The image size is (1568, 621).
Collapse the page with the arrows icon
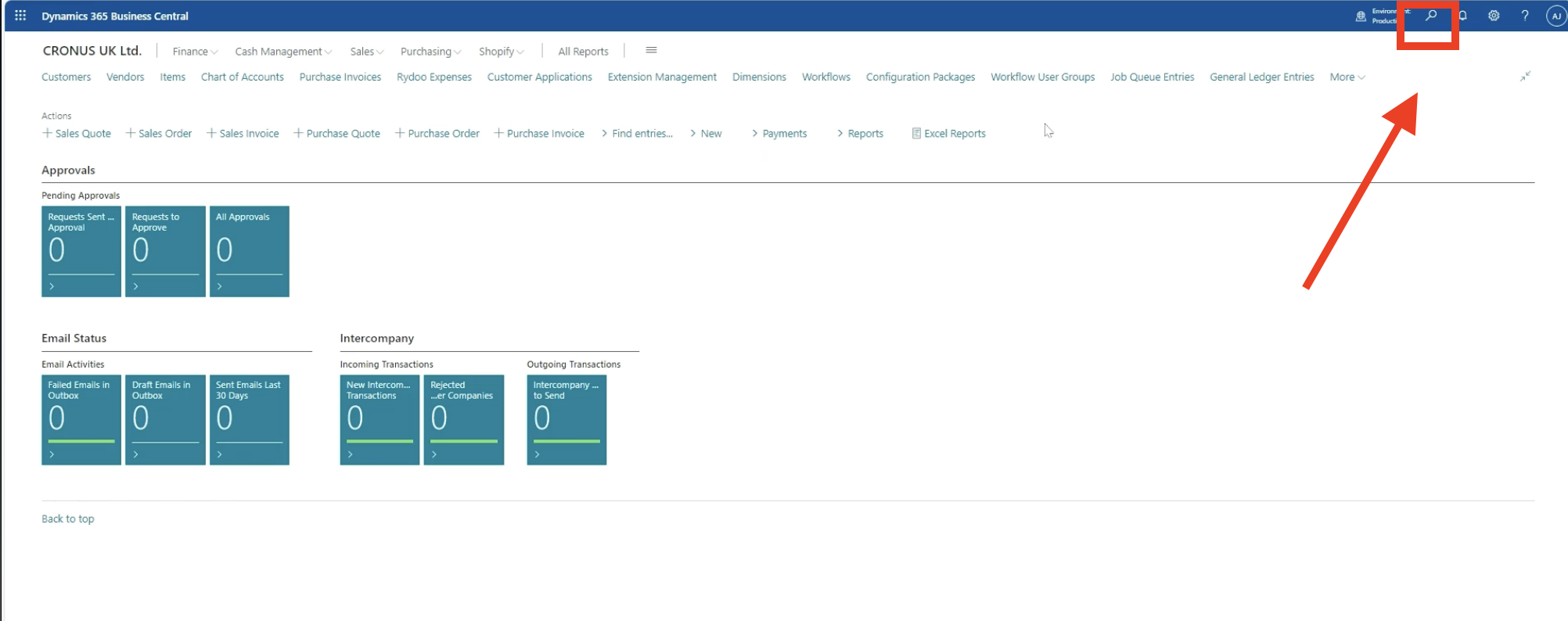click(x=1525, y=76)
